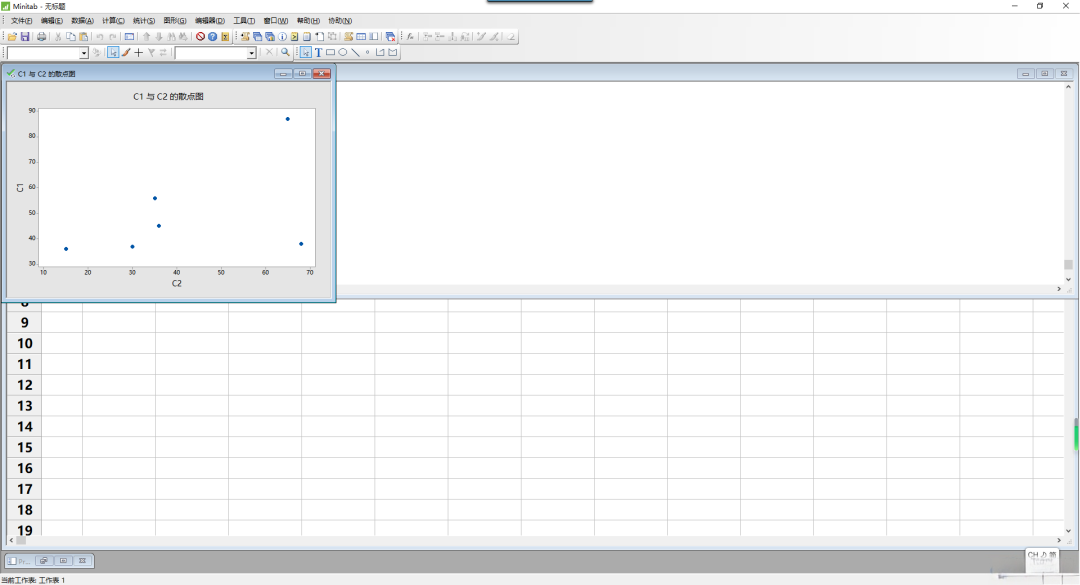Select the polygon drawing tool
The width and height of the screenshot is (1080, 585).
pos(393,52)
